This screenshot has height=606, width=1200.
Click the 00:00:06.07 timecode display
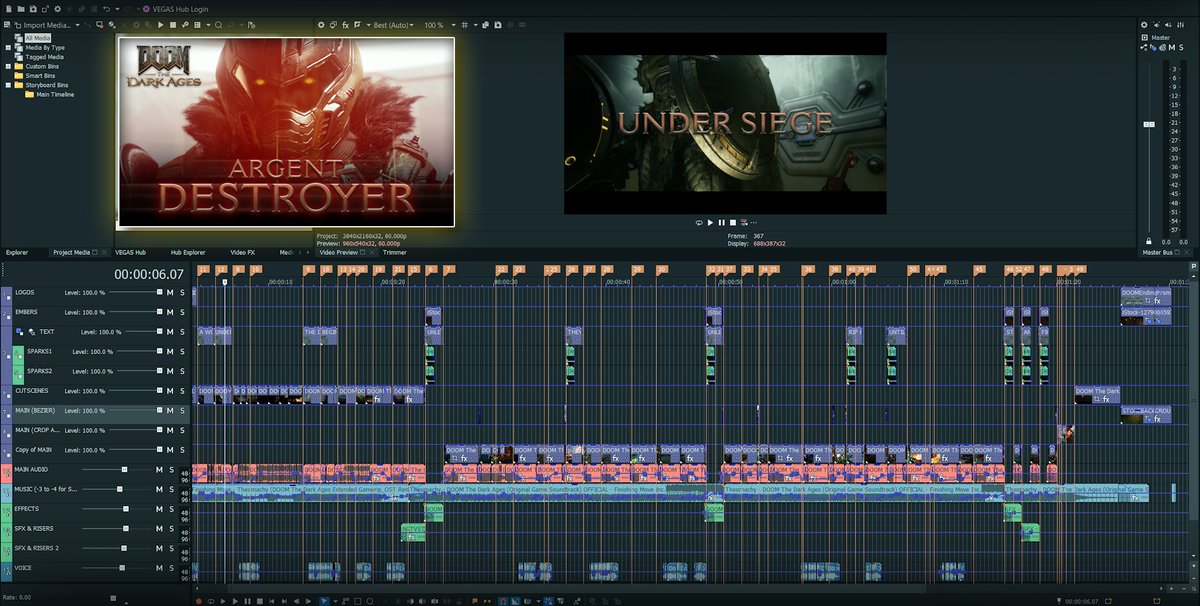(148, 273)
